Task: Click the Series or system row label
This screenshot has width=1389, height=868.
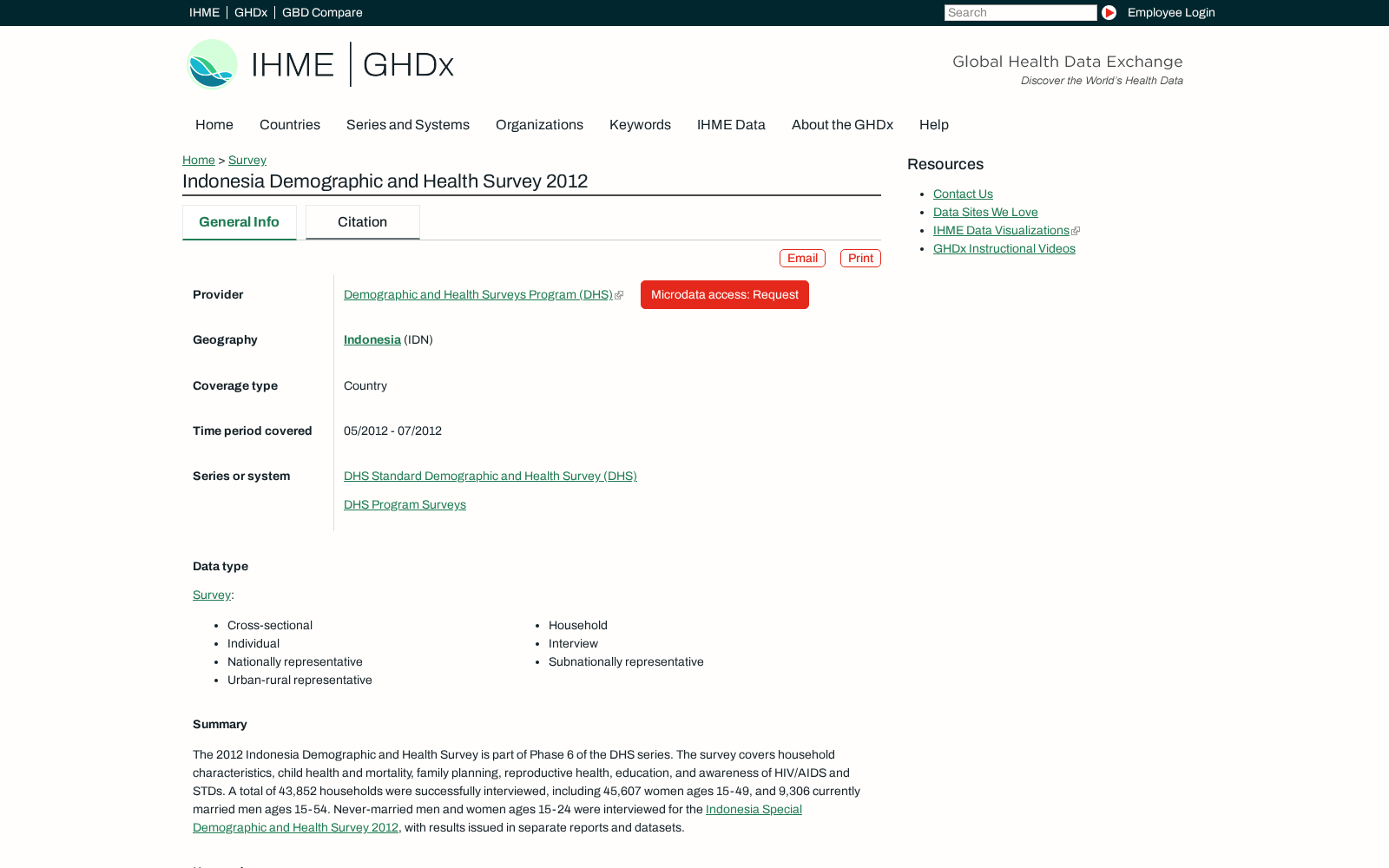Action: [x=241, y=477]
